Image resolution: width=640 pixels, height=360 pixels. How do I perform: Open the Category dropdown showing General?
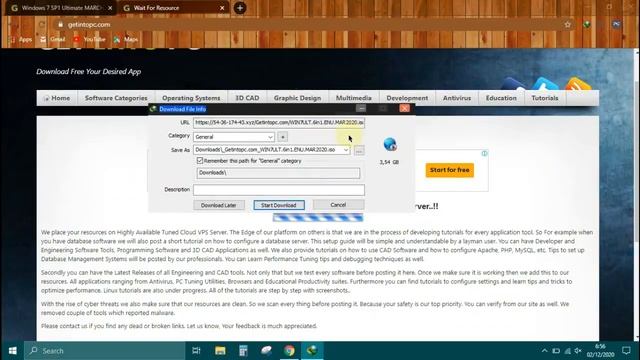pyautogui.click(x=233, y=137)
